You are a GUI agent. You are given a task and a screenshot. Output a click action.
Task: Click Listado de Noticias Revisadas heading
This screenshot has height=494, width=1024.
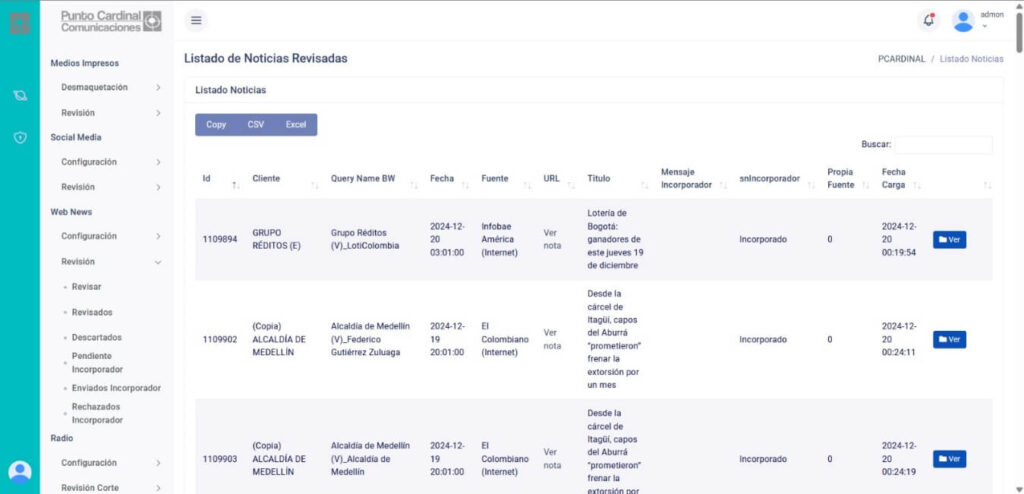coord(266,58)
